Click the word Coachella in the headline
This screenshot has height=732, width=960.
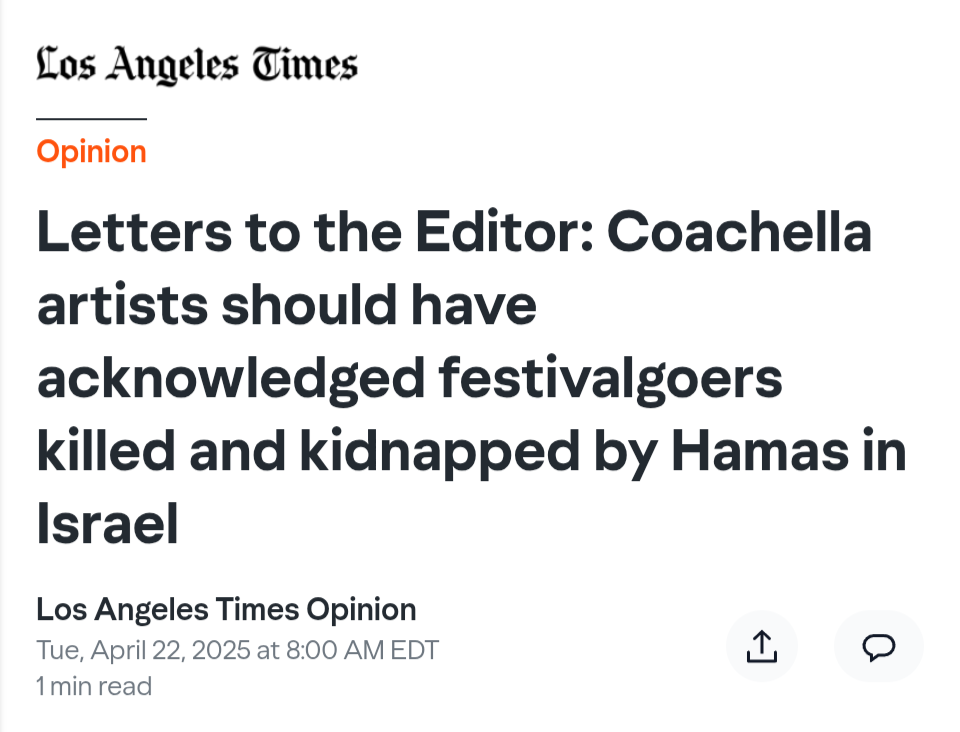pos(739,232)
